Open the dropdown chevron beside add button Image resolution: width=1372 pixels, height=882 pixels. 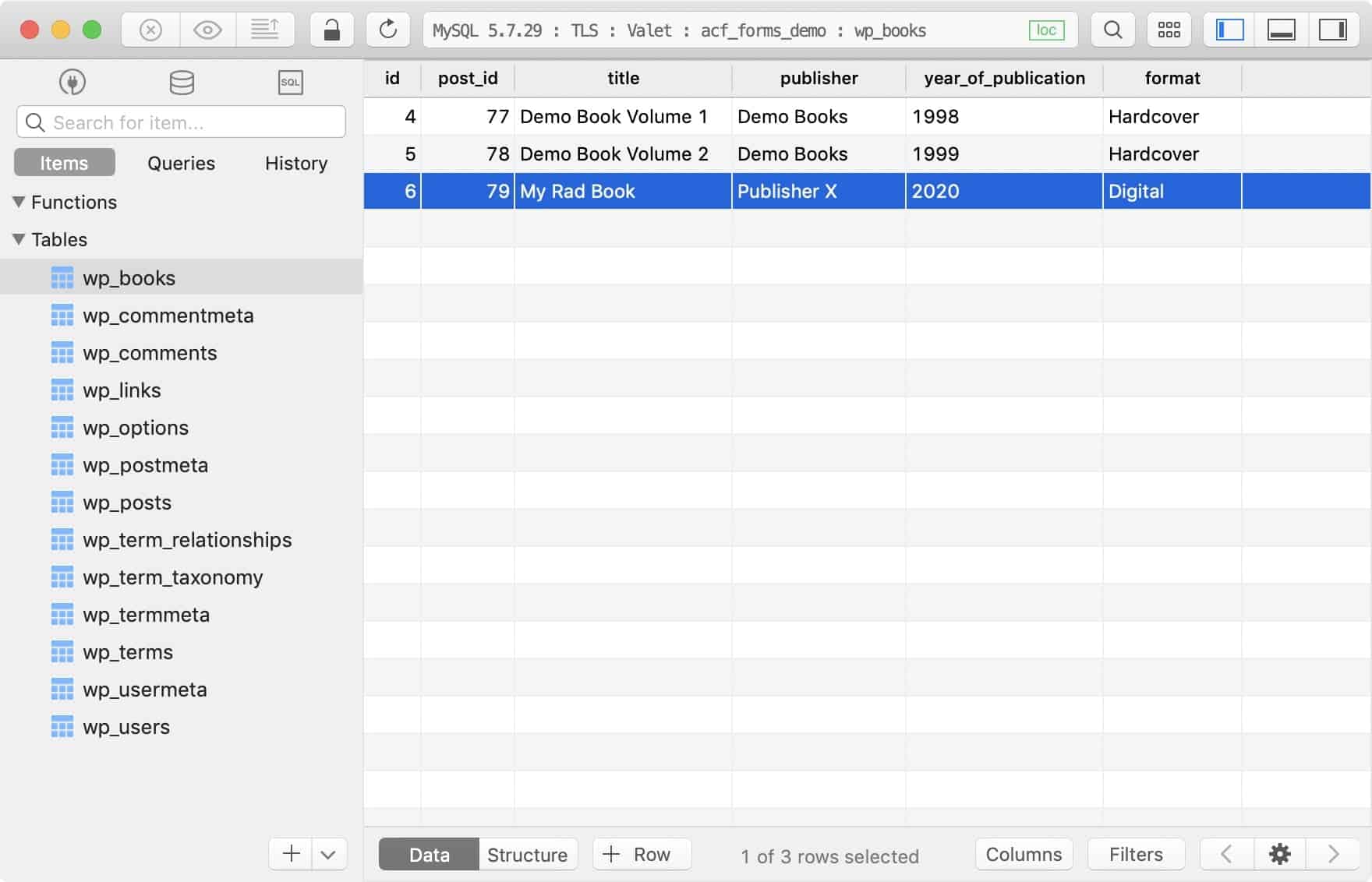(328, 855)
